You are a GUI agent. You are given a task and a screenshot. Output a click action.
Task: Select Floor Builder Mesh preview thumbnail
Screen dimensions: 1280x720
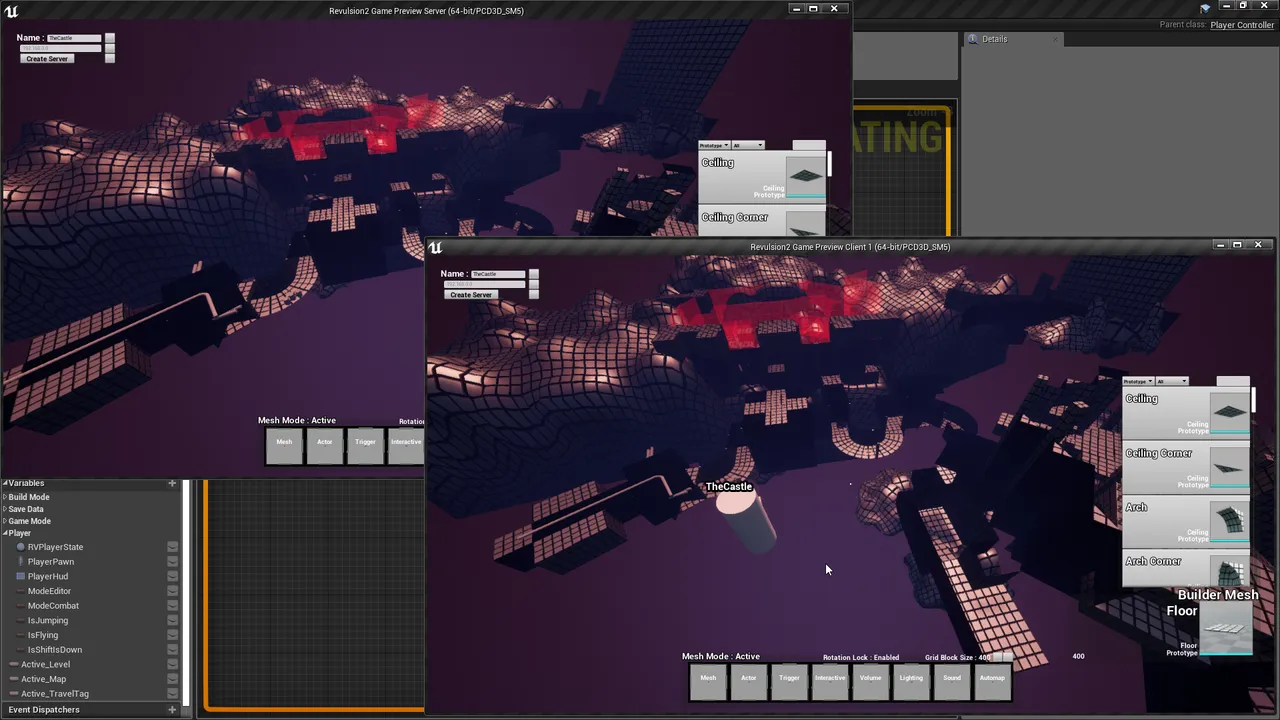pyautogui.click(x=1225, y=627)
